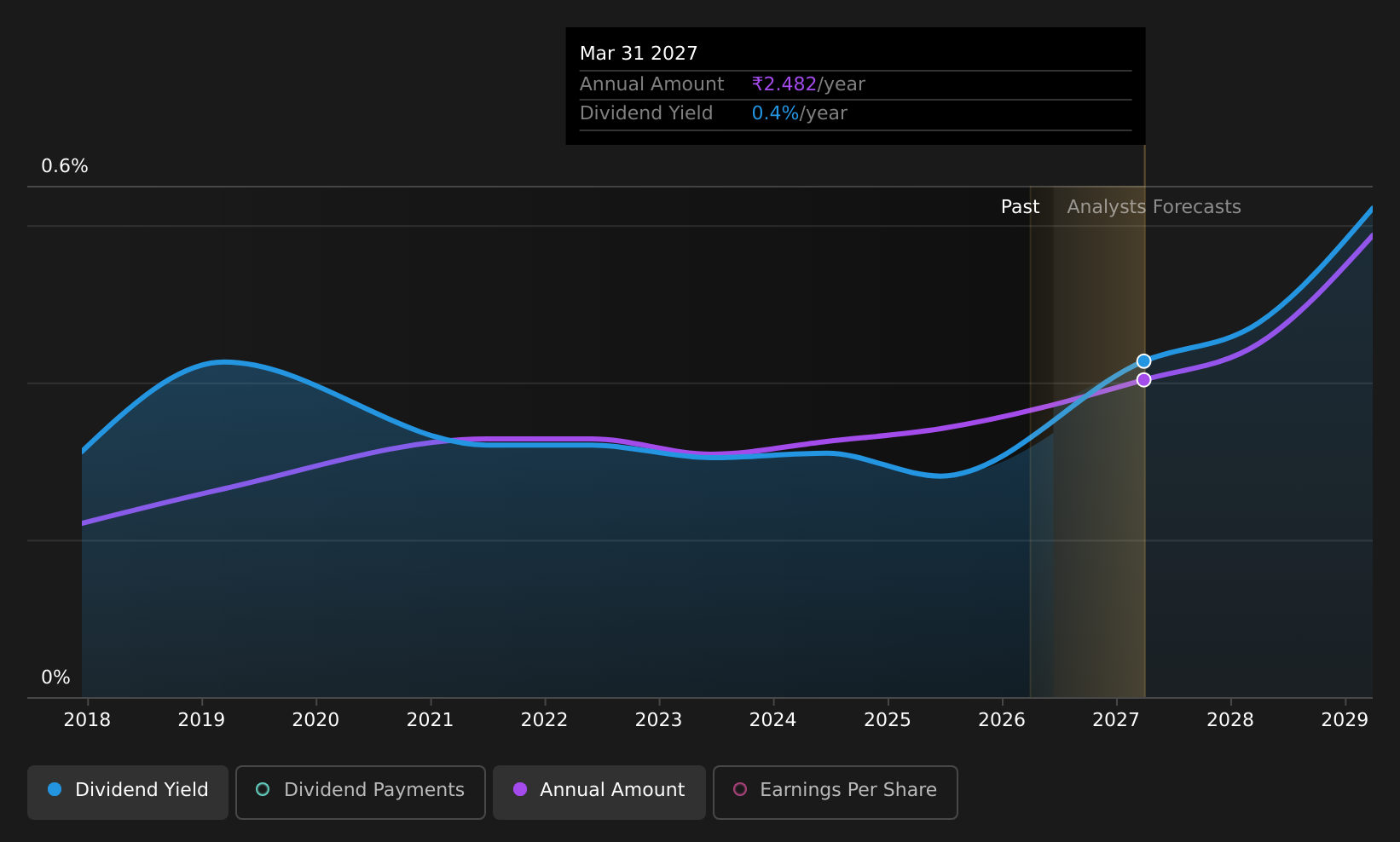Toggle the Earnings Per Share legend series

click(836, 793)
